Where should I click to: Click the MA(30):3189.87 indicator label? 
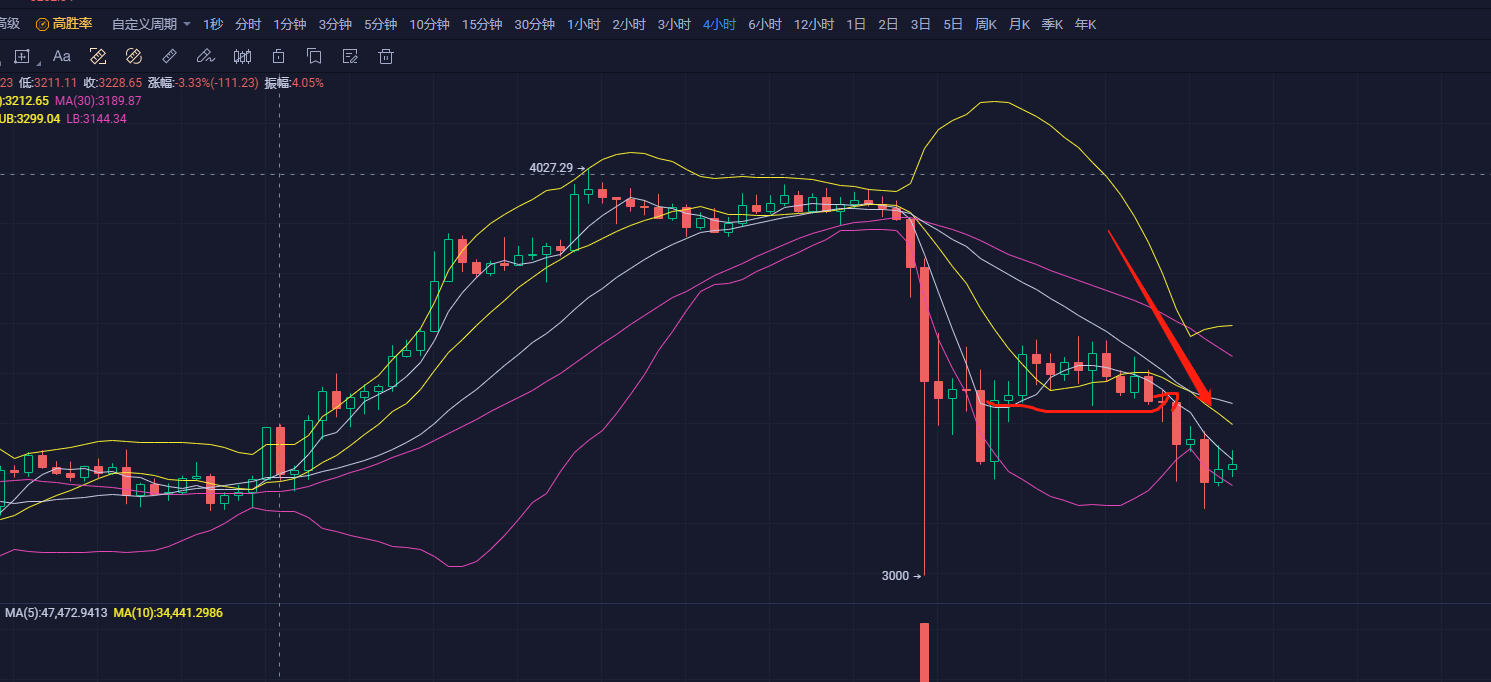pos(98,101)
